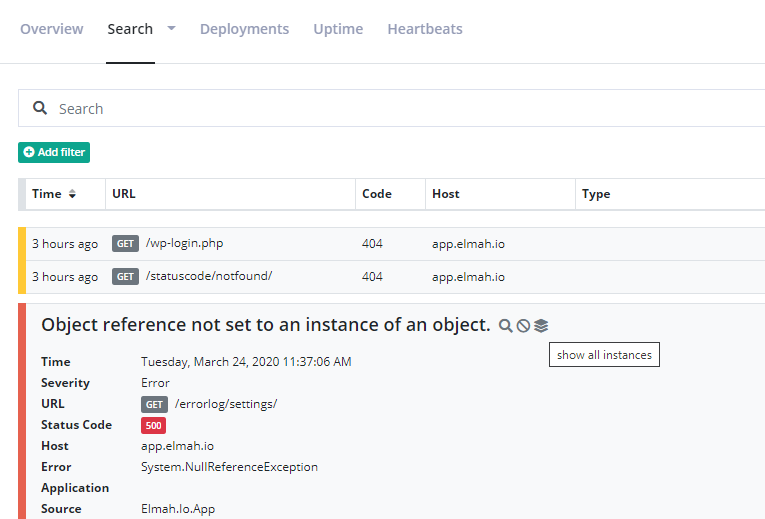Image resolution: width=765 pixels, height=519 pixels.
Task: Select the Search tab
Action: click(x=130, y=29)
